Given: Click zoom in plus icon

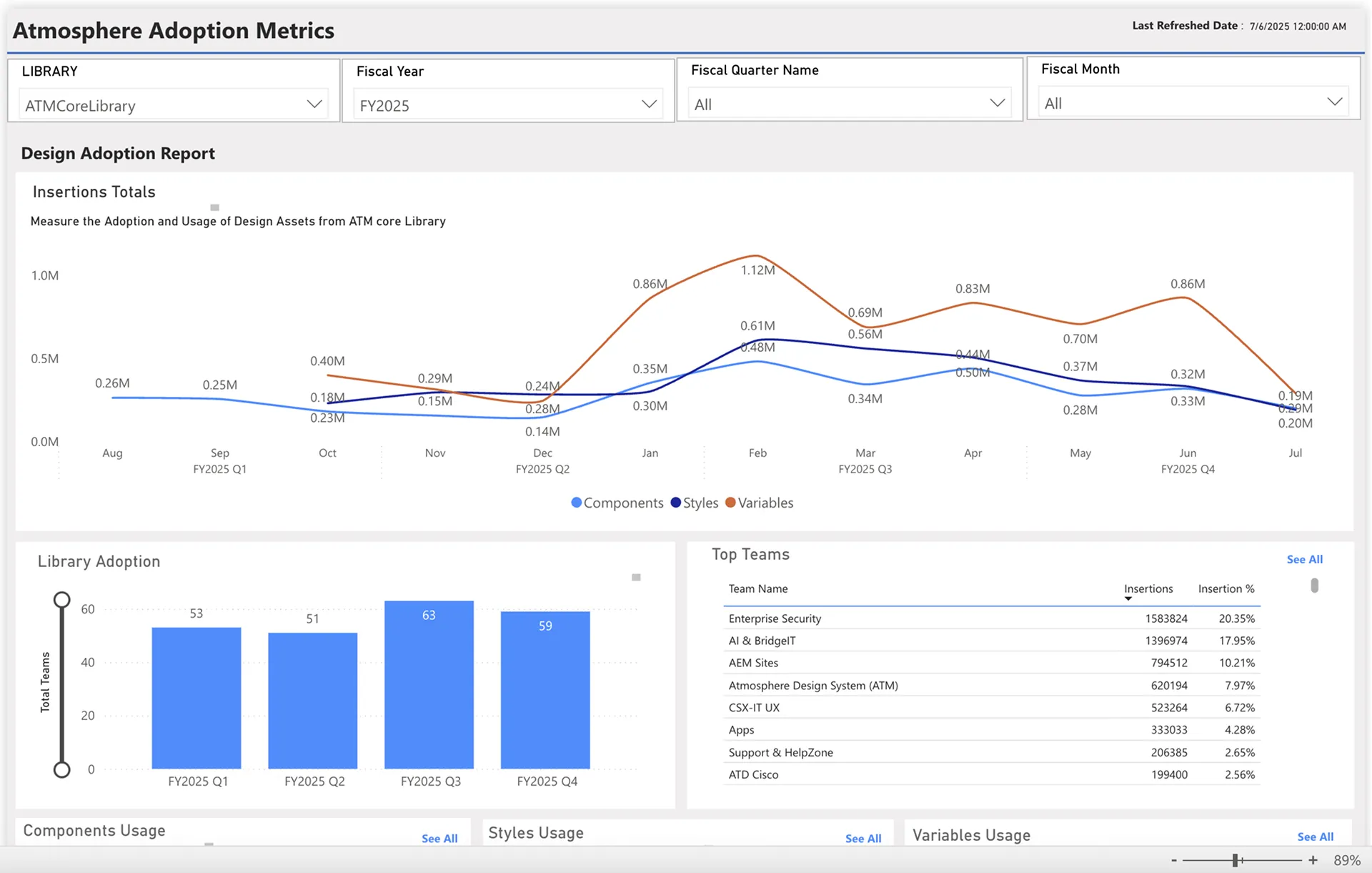Looking at the screenshot, I should tap(1313, 860).
